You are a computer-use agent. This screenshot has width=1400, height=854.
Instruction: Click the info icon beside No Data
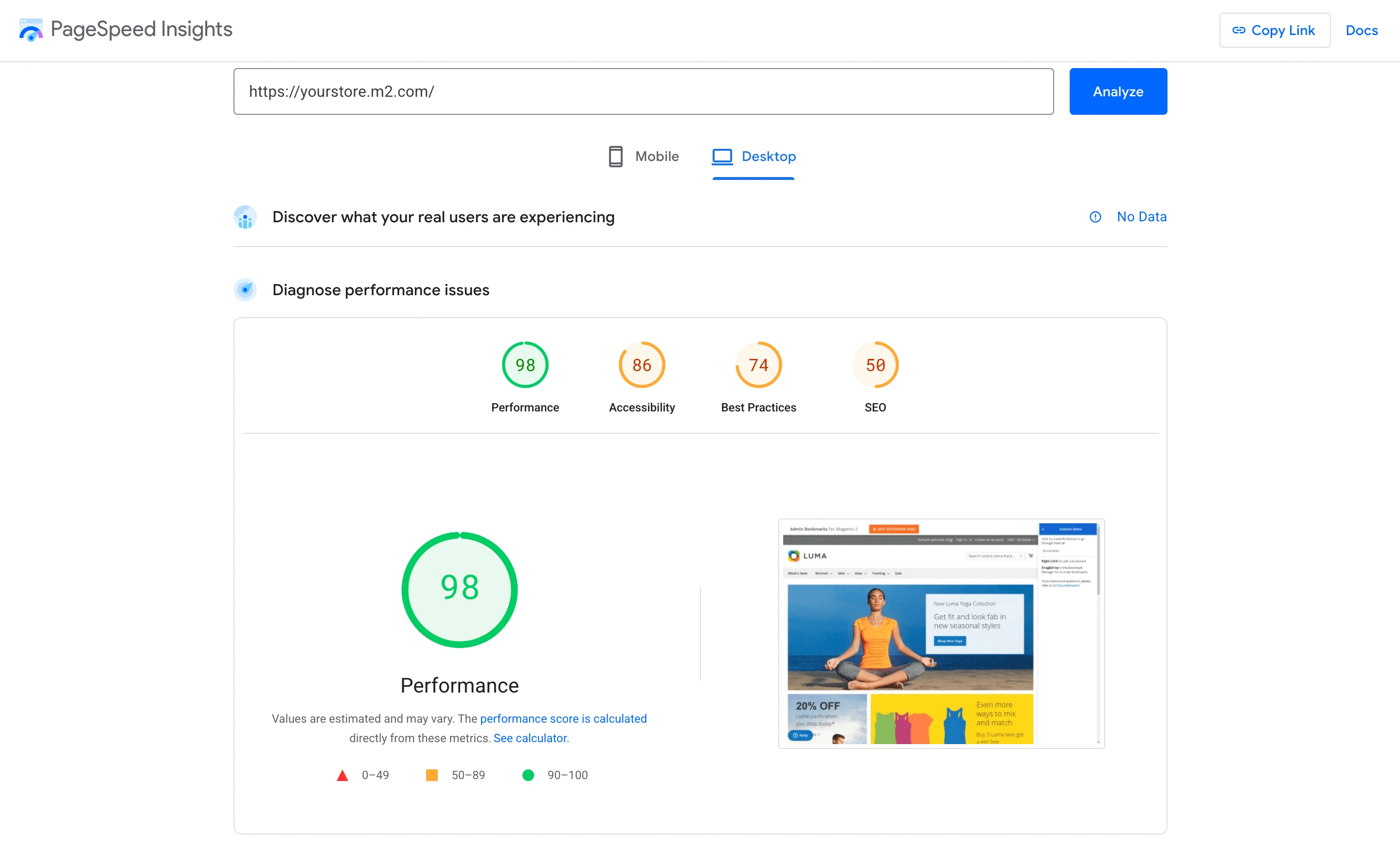[x=1095, y=216]
